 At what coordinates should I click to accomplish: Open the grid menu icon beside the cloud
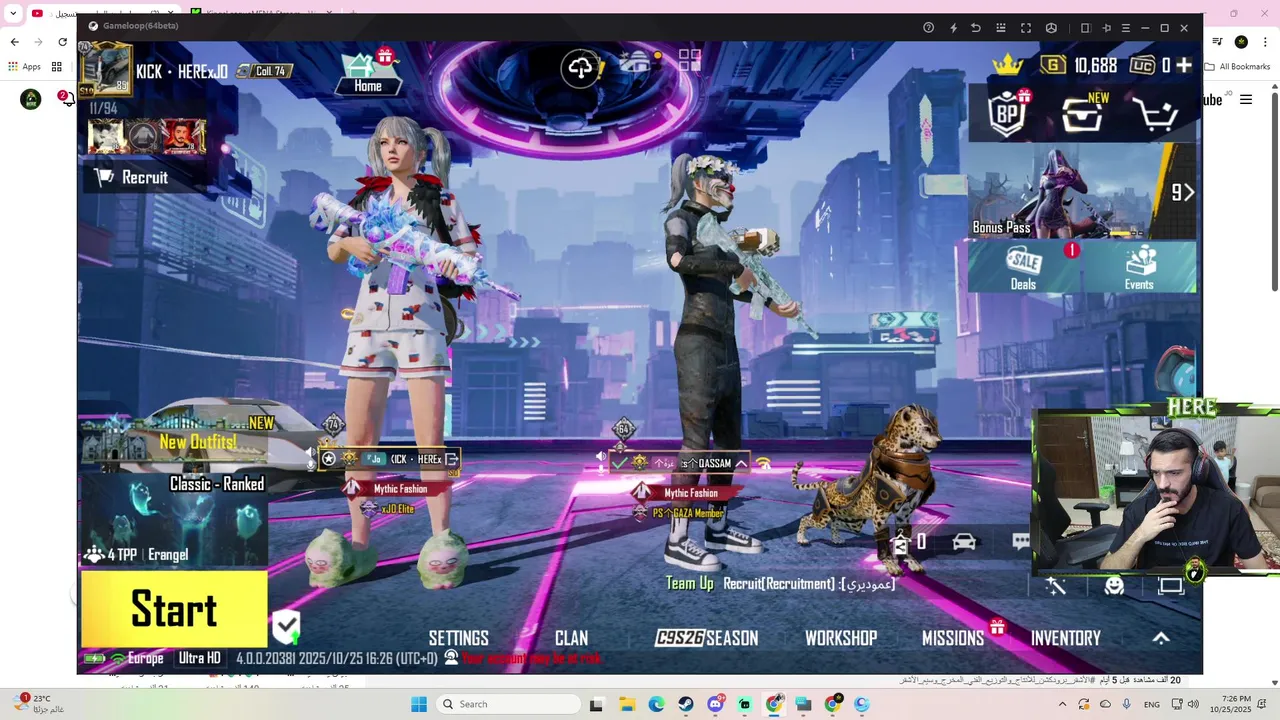(690, 60)
